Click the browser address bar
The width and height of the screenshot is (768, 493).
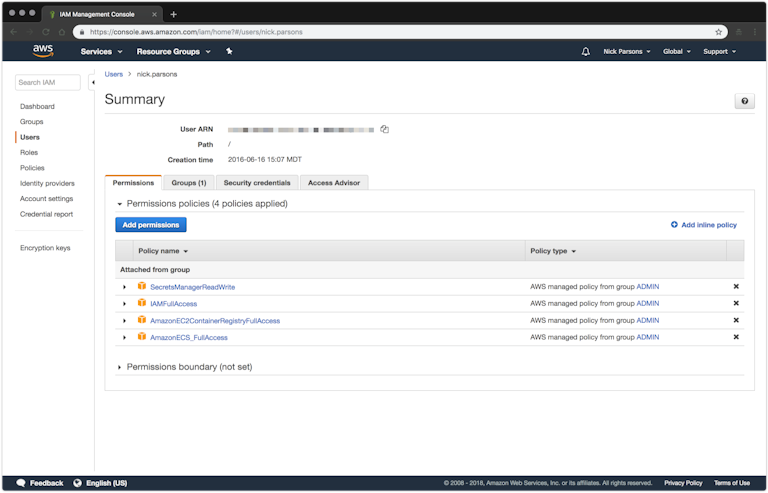[399, 32]
